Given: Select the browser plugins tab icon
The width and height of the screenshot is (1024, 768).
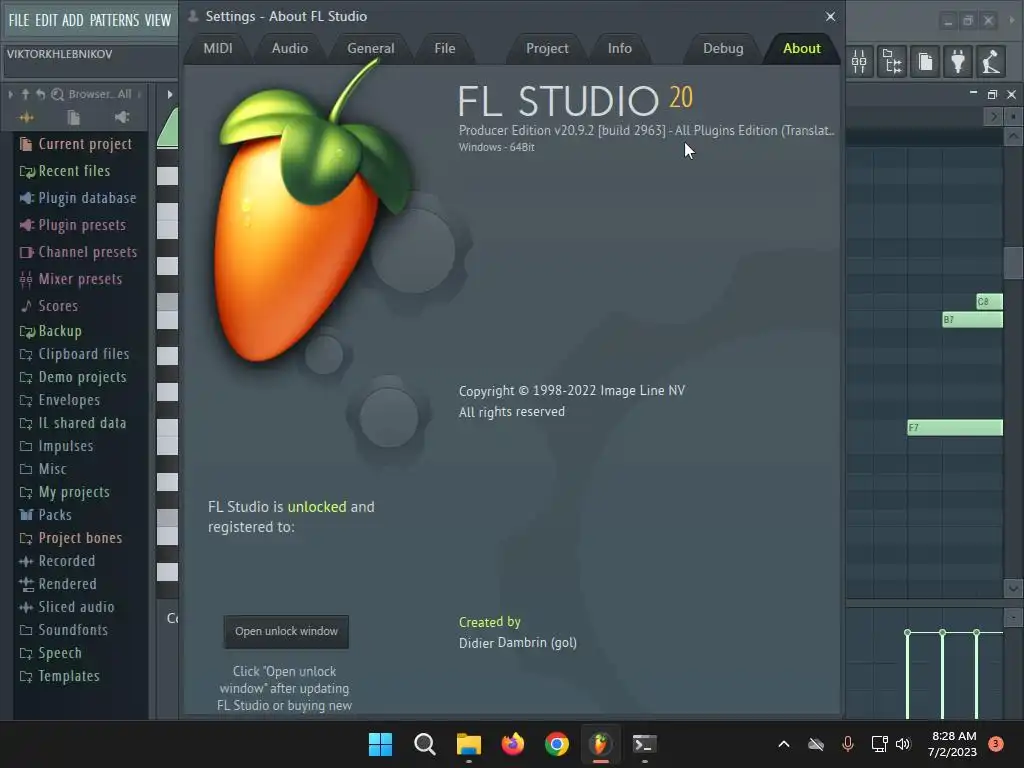Looking at the screenshot, I should 121,118.
